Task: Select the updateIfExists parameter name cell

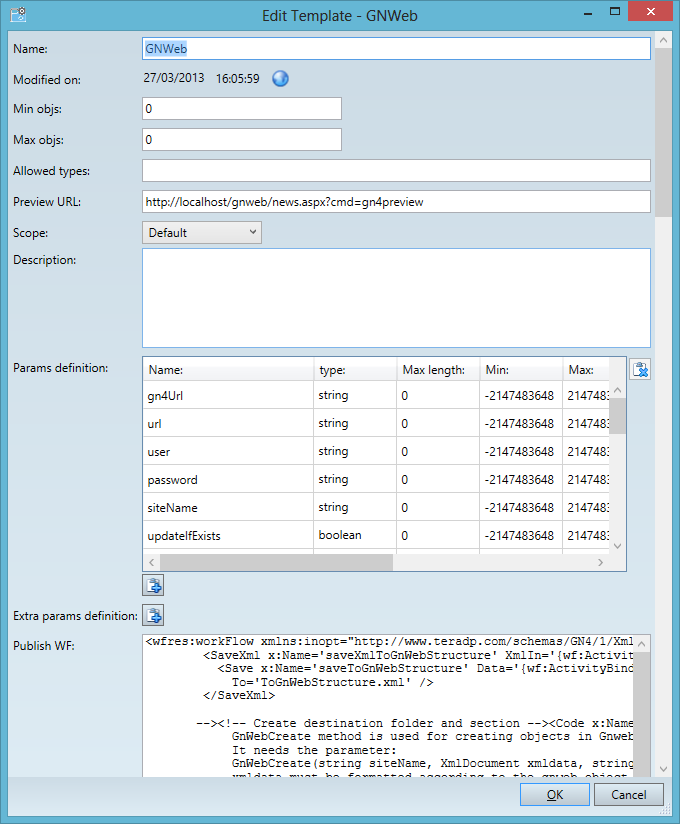Action: (228, 535)
